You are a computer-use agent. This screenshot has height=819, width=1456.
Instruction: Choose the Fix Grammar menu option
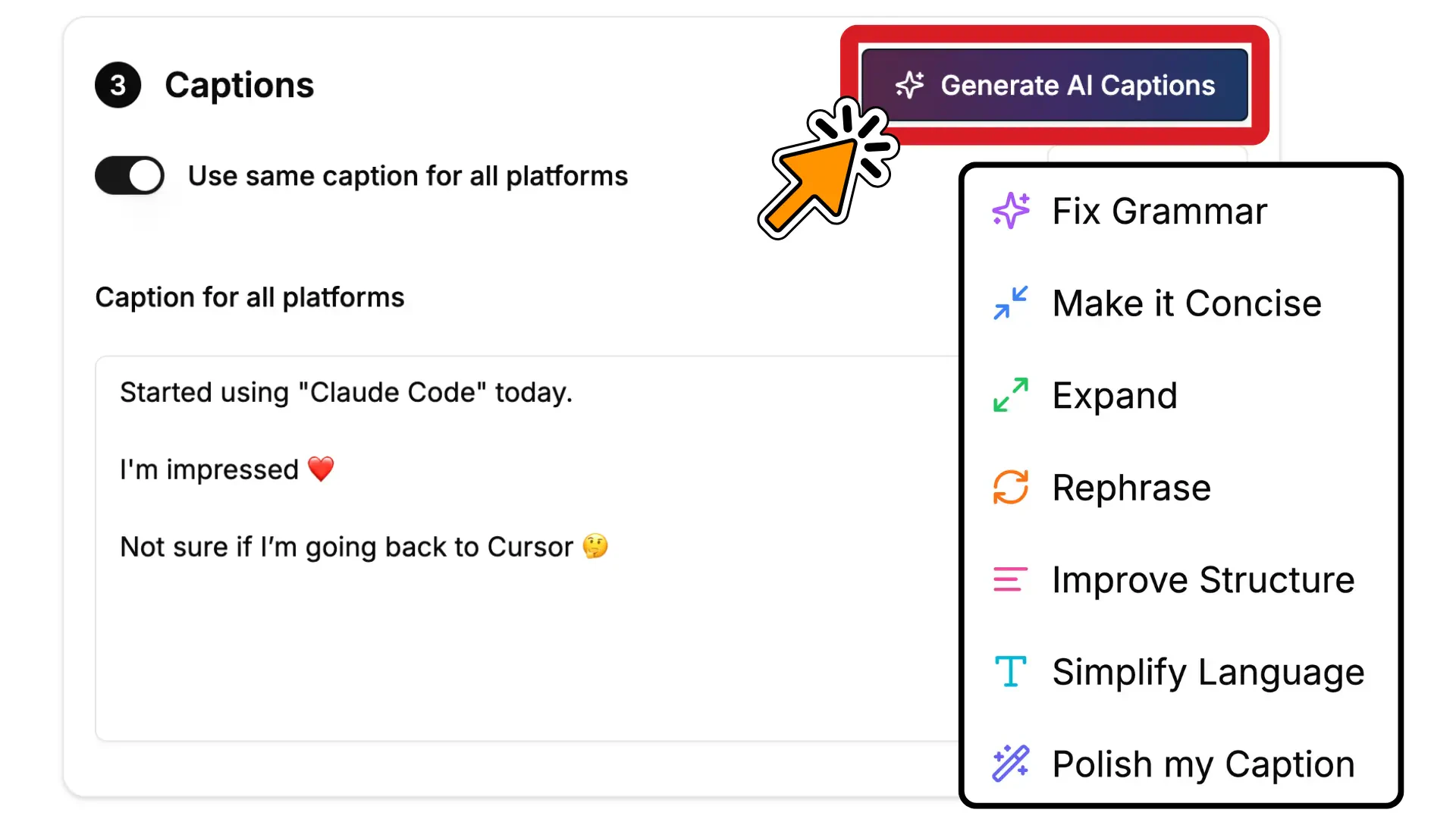1159,211
